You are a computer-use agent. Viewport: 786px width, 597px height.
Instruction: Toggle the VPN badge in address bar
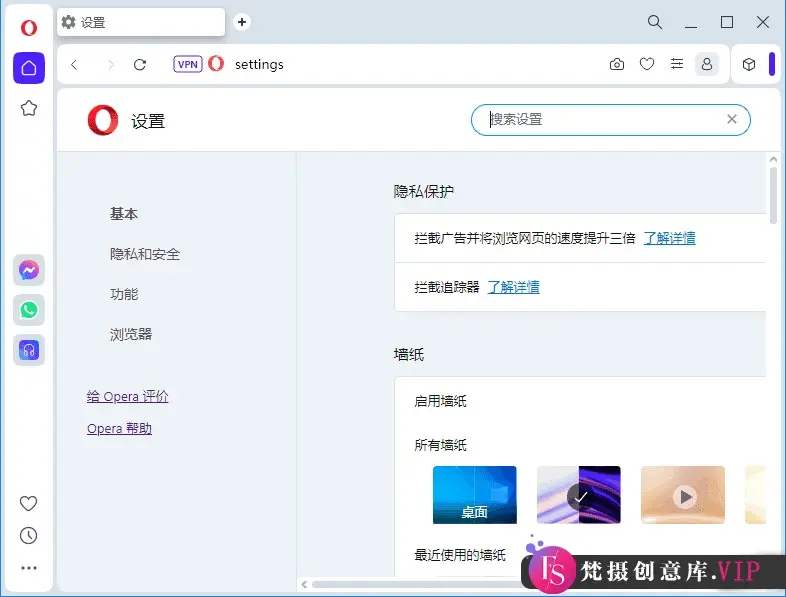[x=187, y=64]
